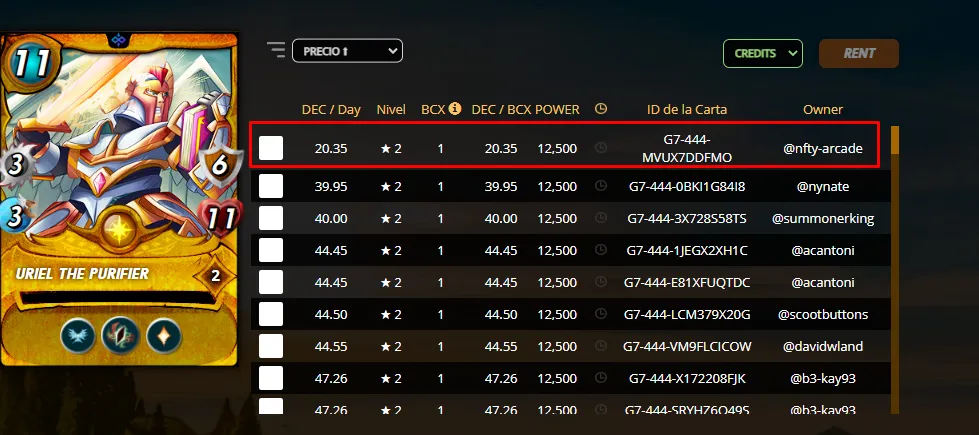Click the middle ability icon on the card
Viewport: 979px width, 435px height.
[x=121, y=336]
